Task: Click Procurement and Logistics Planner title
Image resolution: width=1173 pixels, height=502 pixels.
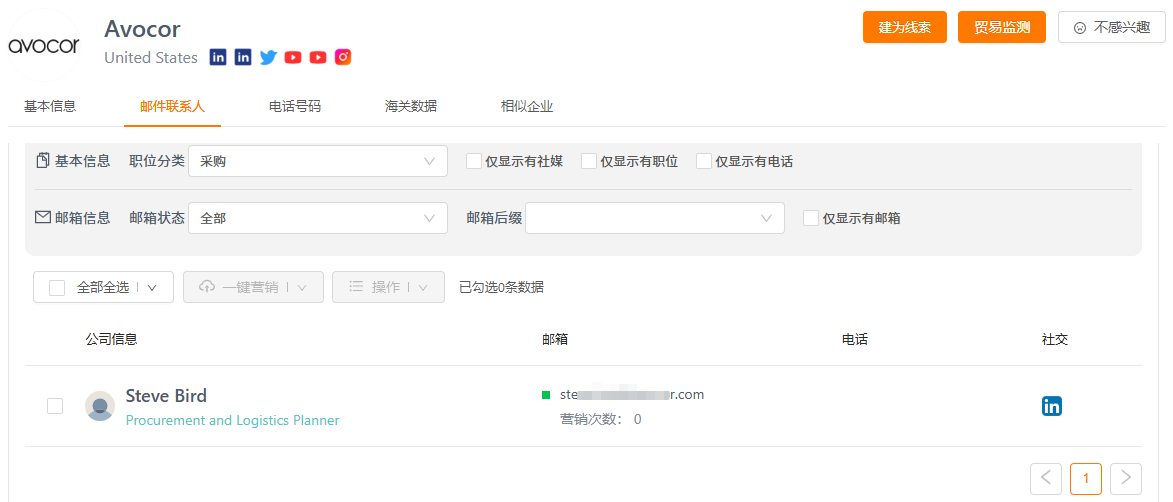Action: [x=233, y=420]
